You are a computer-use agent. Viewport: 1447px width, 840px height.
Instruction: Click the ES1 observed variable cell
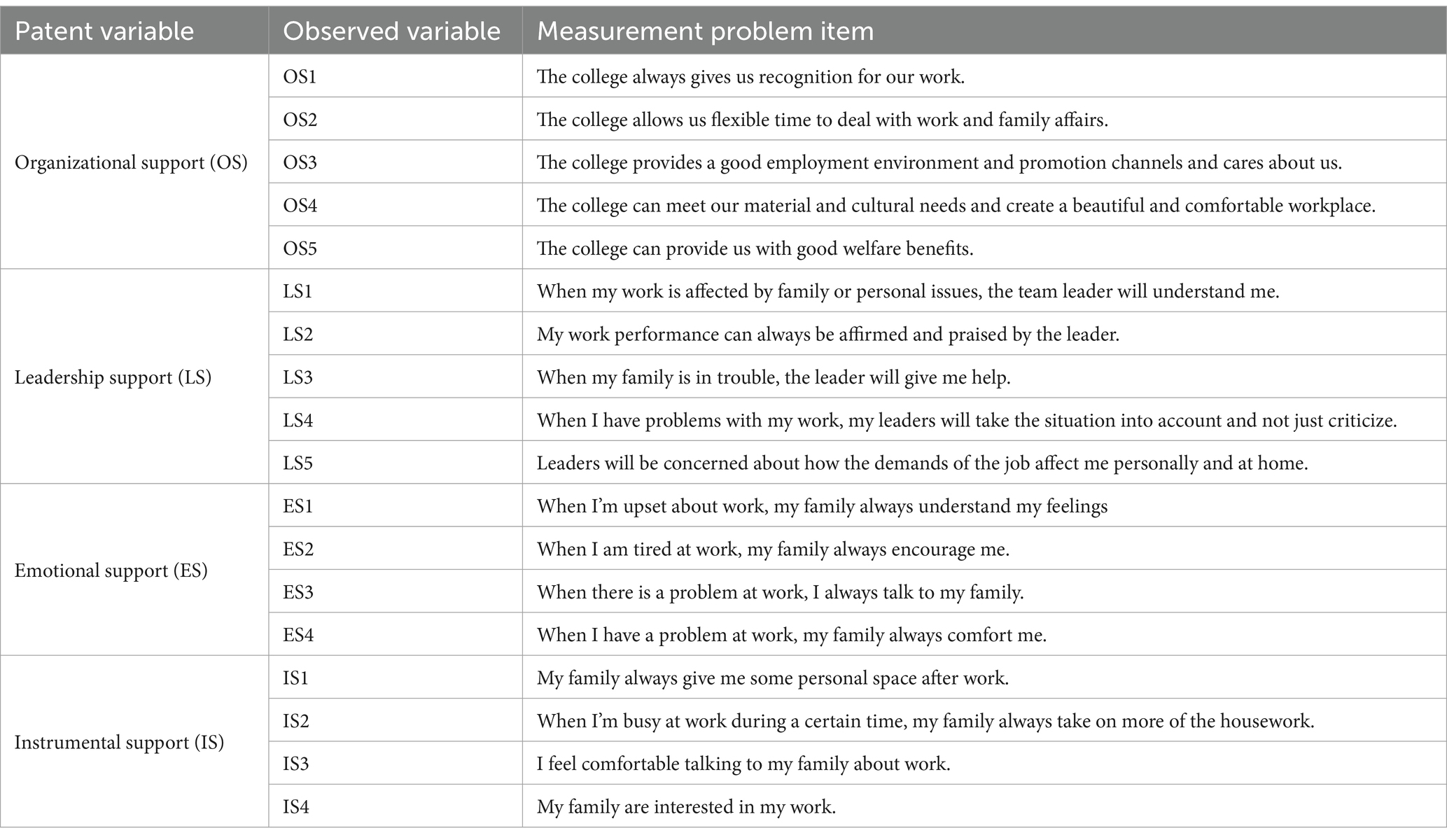click(x=396, y=505)
